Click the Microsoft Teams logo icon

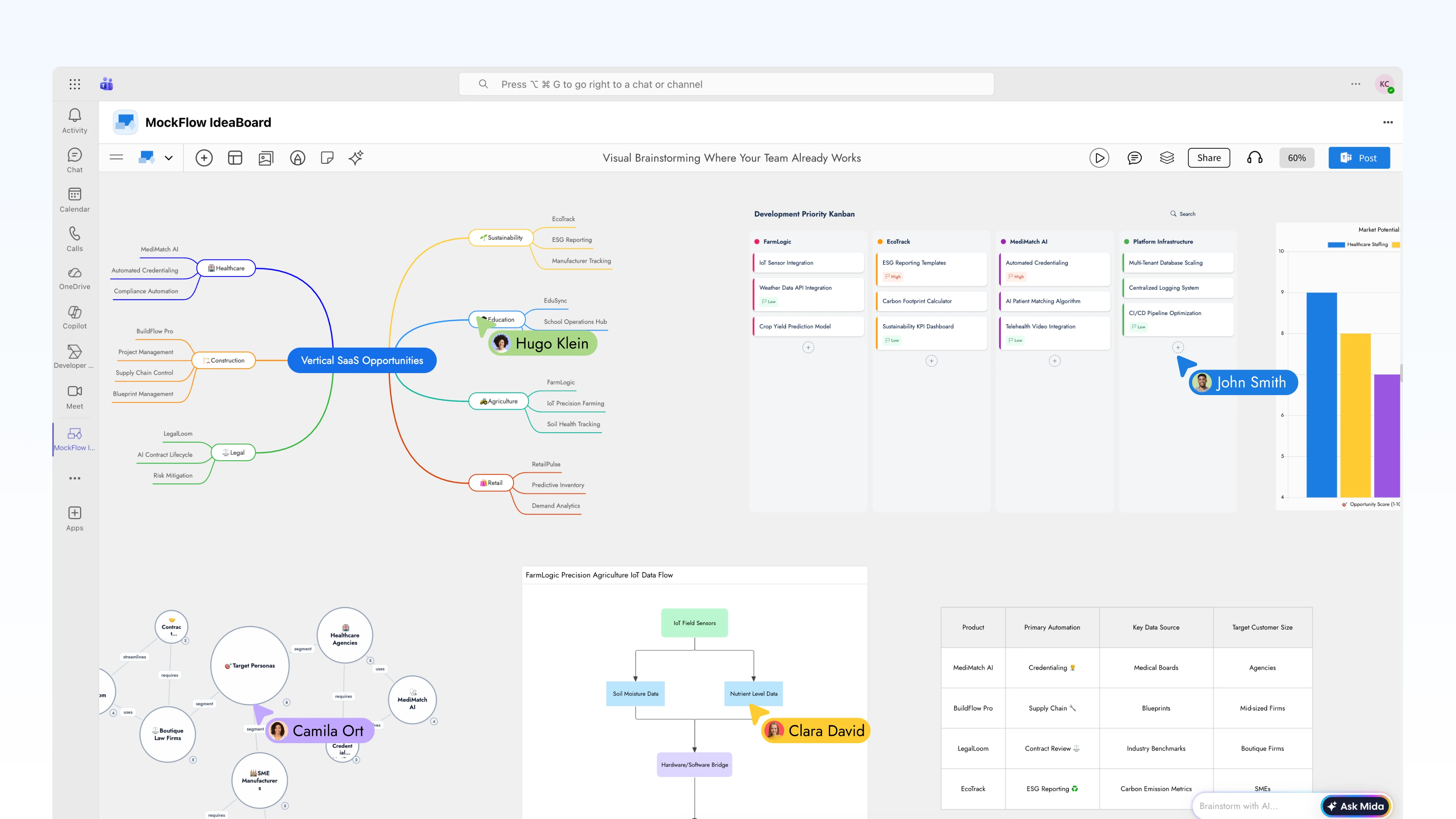coord(106,84)
